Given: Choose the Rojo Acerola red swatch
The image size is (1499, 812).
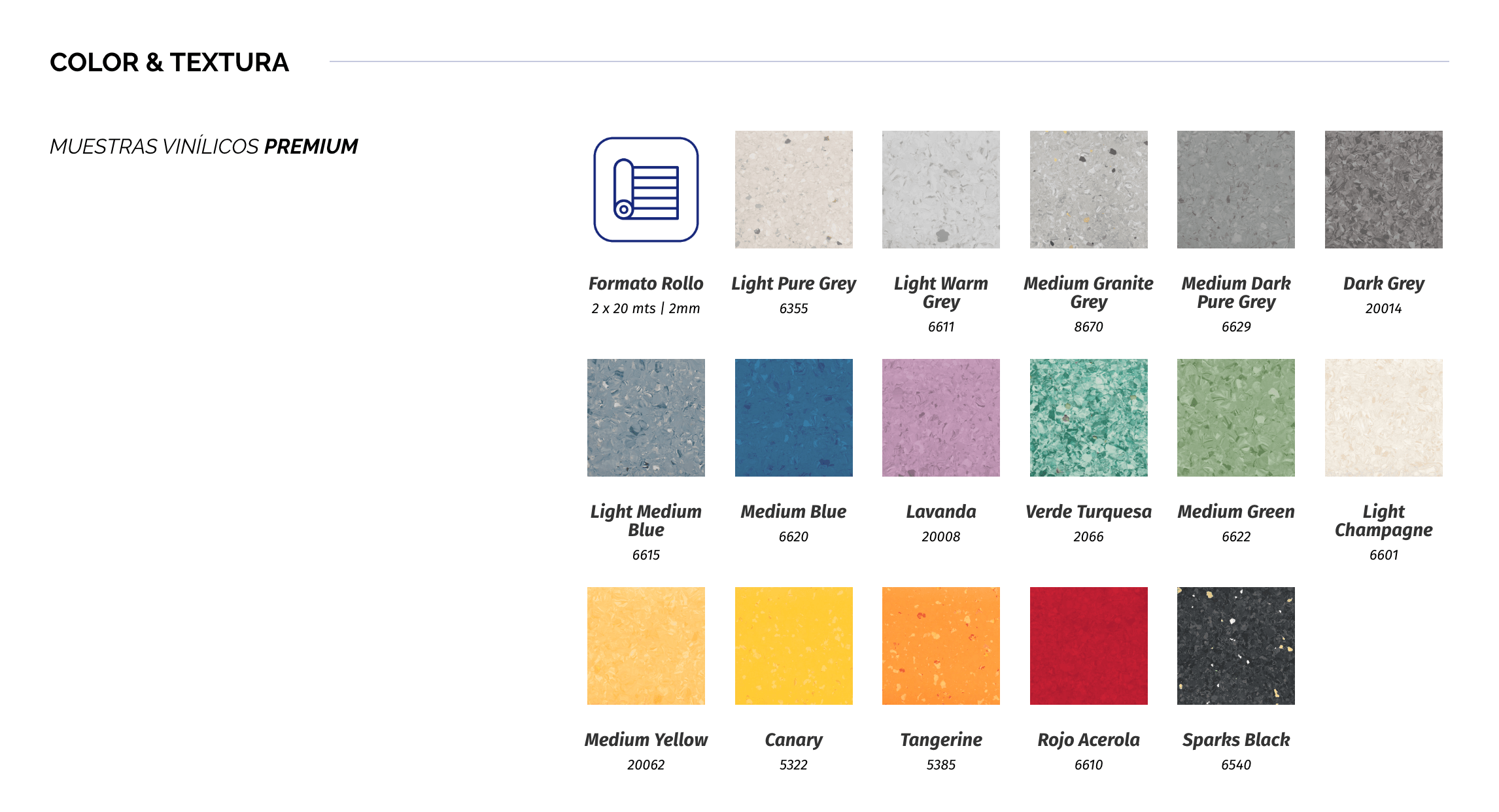Looking at the screenshot, I should pyautogui.click(x=1088, y=645).
